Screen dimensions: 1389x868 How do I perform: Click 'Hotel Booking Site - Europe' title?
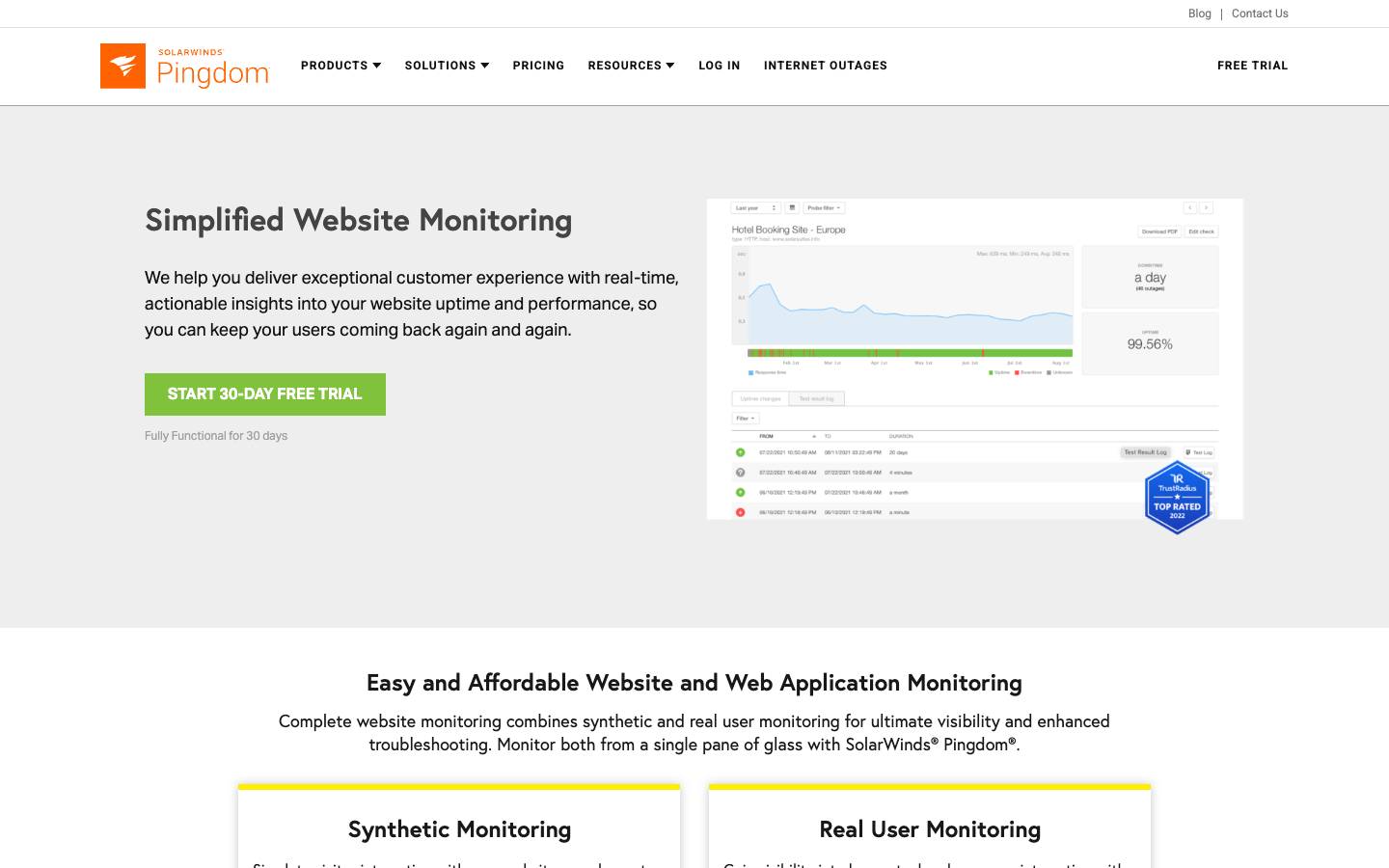pos(788,230)
